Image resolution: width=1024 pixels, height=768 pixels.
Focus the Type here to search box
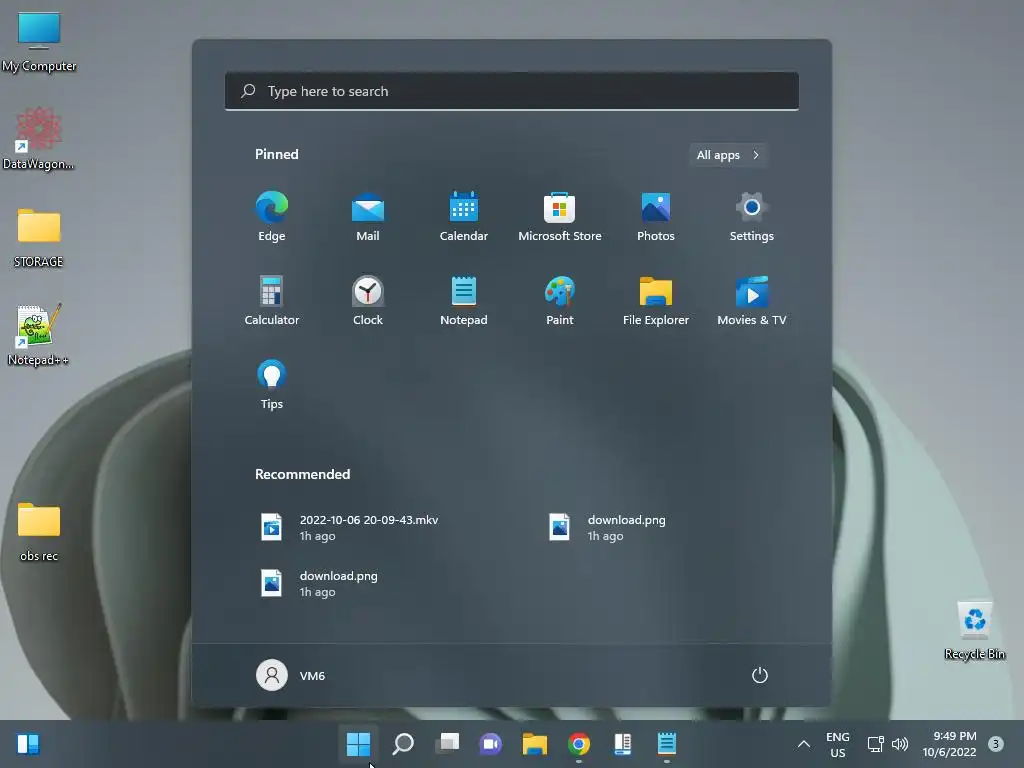click(x=512, y=91)
